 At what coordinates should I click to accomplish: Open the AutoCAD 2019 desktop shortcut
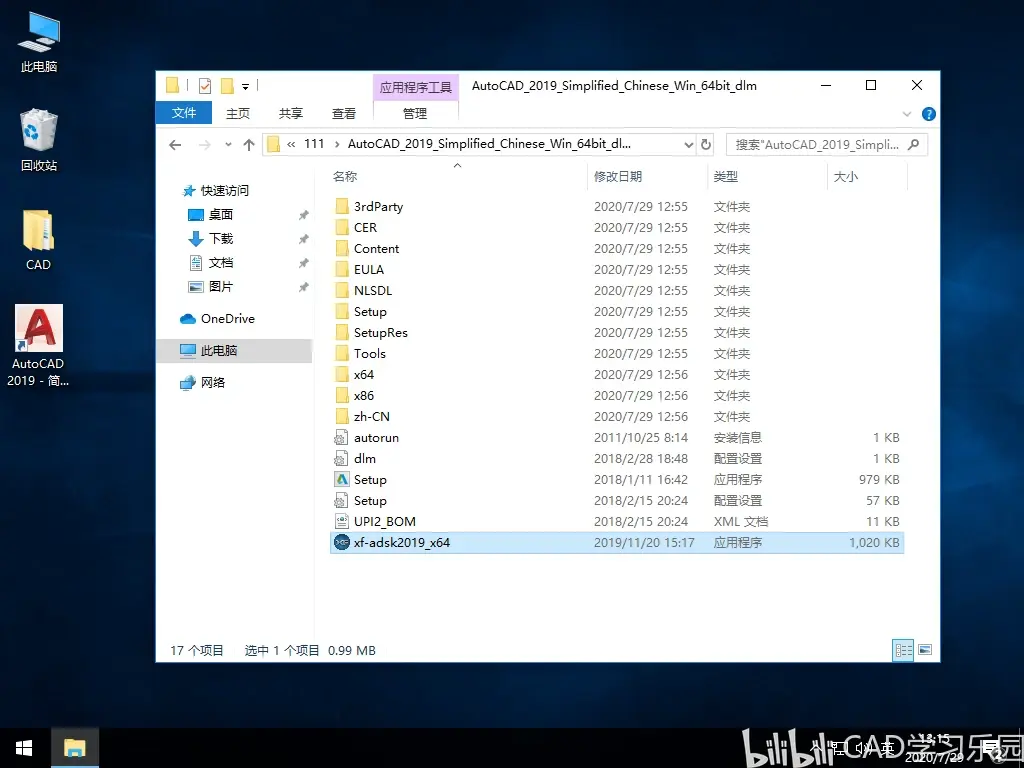pyautogui.click(x=39, y=346)
